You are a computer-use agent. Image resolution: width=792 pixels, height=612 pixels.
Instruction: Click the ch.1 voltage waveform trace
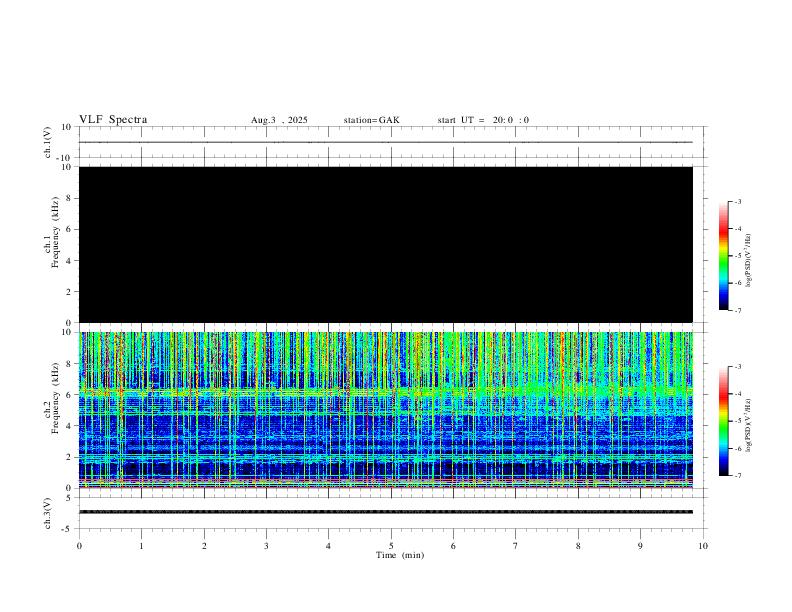tap(386, 142)
